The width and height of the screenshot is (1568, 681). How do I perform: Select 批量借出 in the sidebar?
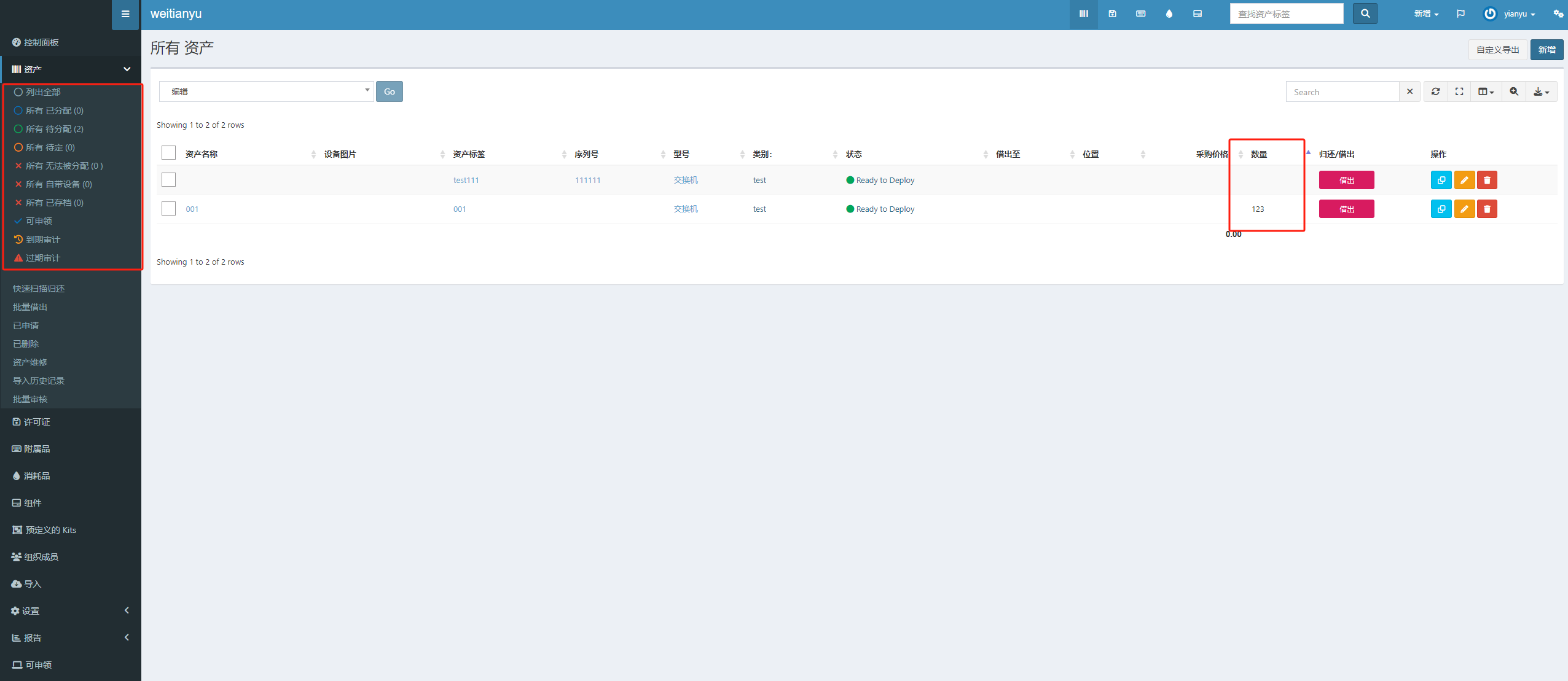30,307
